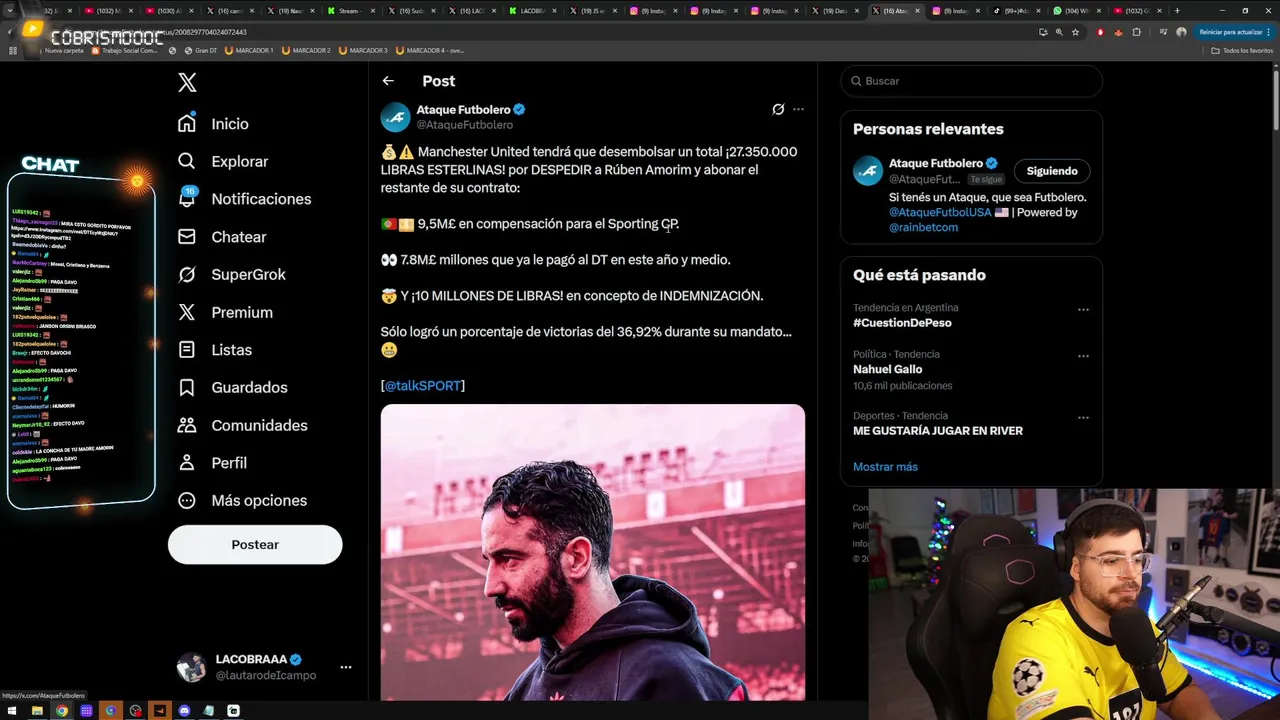The image size is (1280, 720).
Task: Open Windows Start menu
Action: point(12,710)
